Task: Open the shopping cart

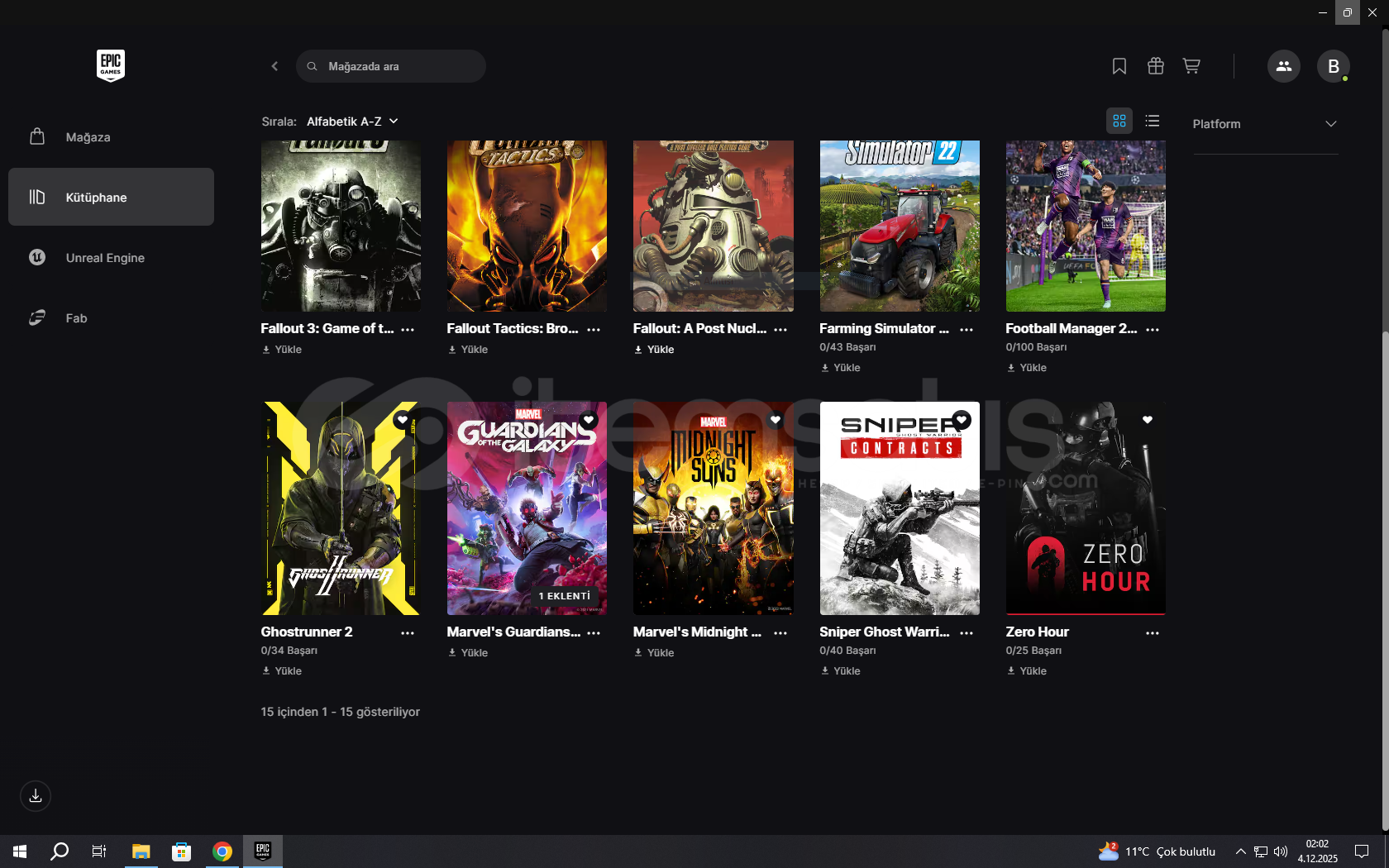Action: 1191,66
